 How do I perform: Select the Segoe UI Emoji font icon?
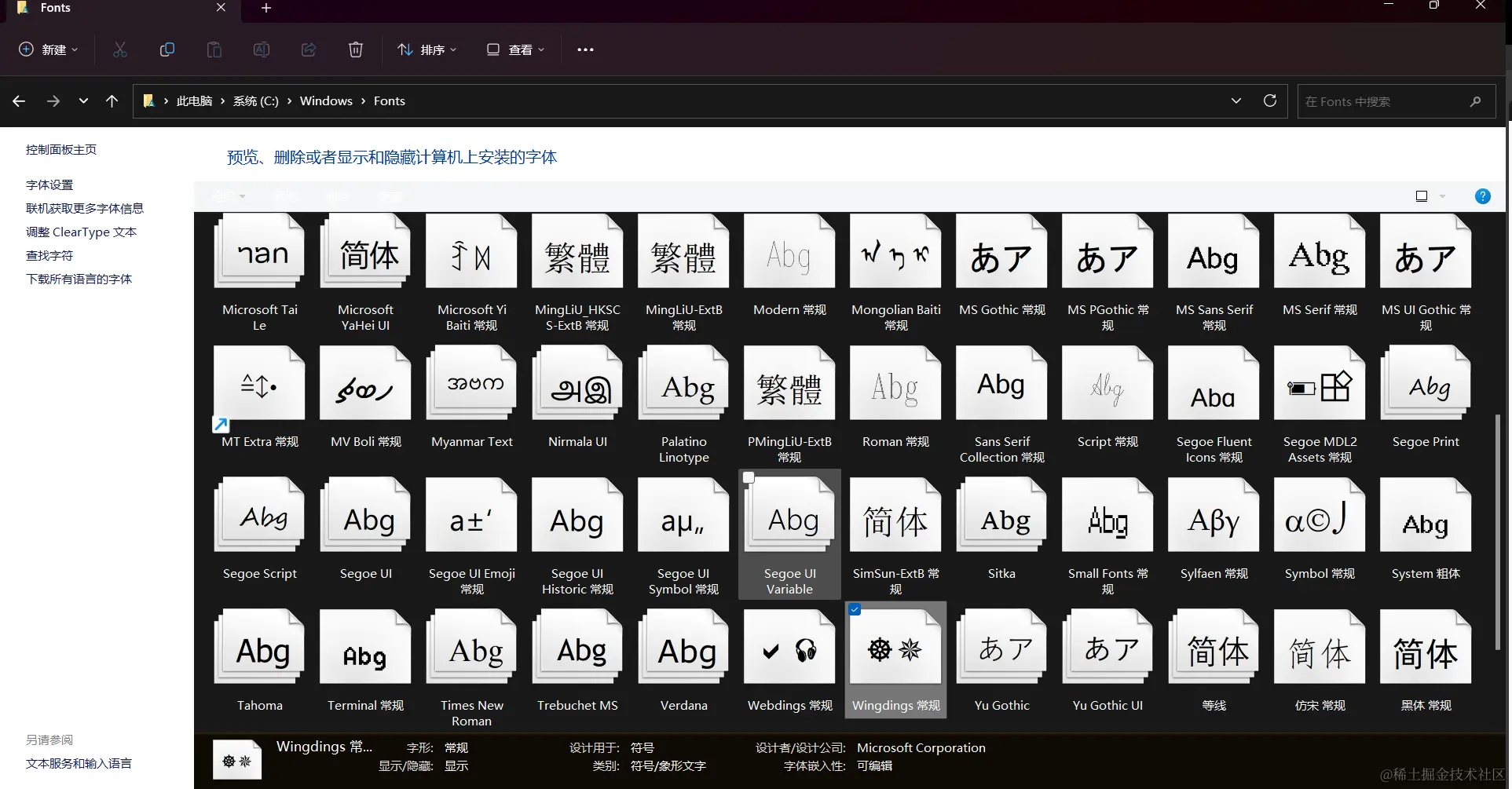point(471,517)
